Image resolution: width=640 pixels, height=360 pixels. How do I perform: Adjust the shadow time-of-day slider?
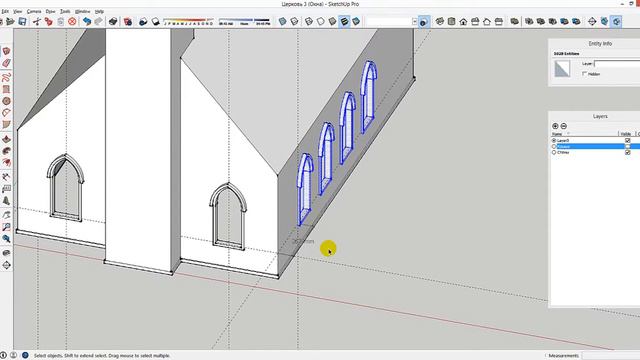pos(244,21)
